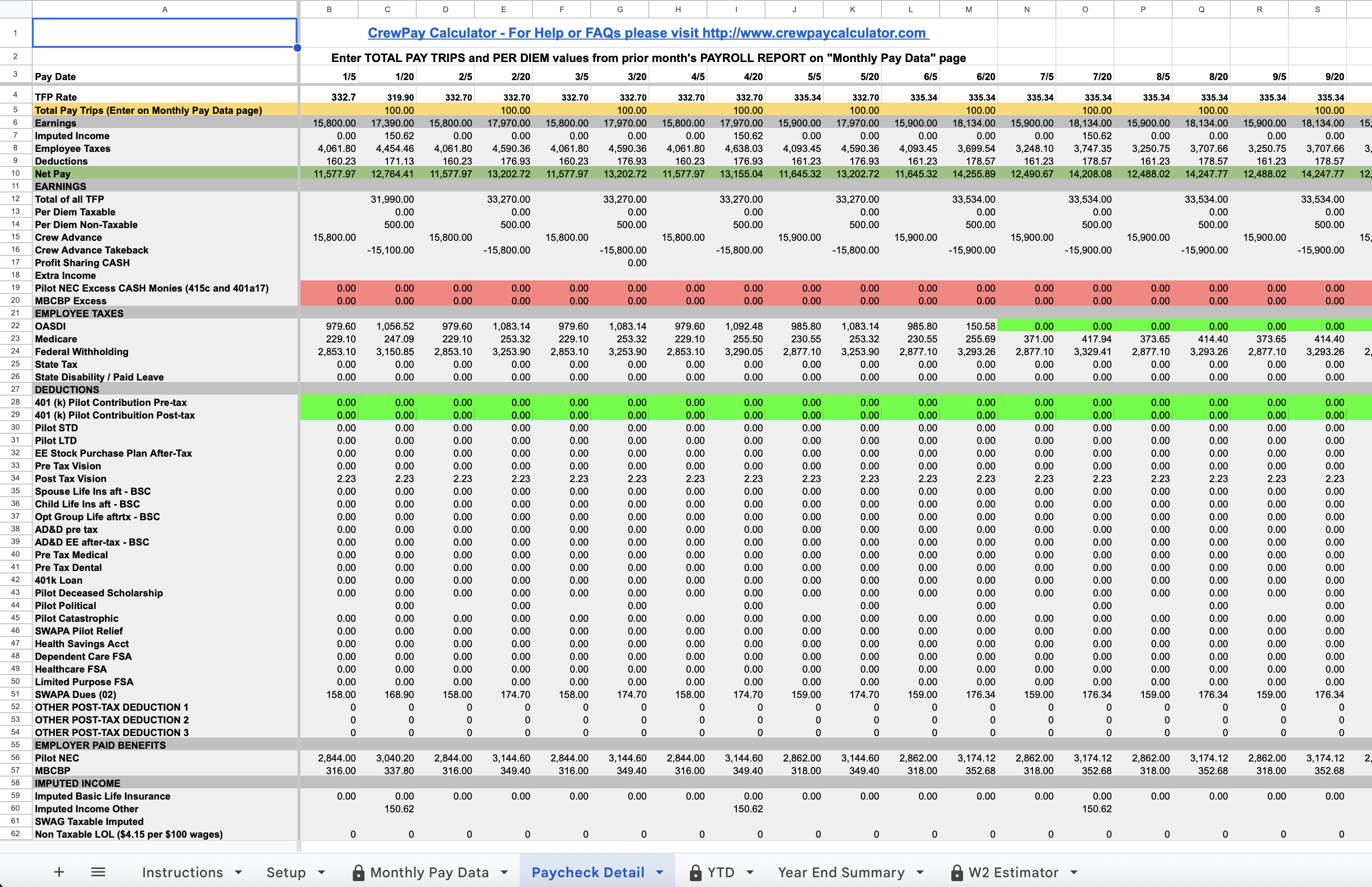Add a new sheet with the plus icon
The image size is (1372, 887).
click(x=59, y=871)
